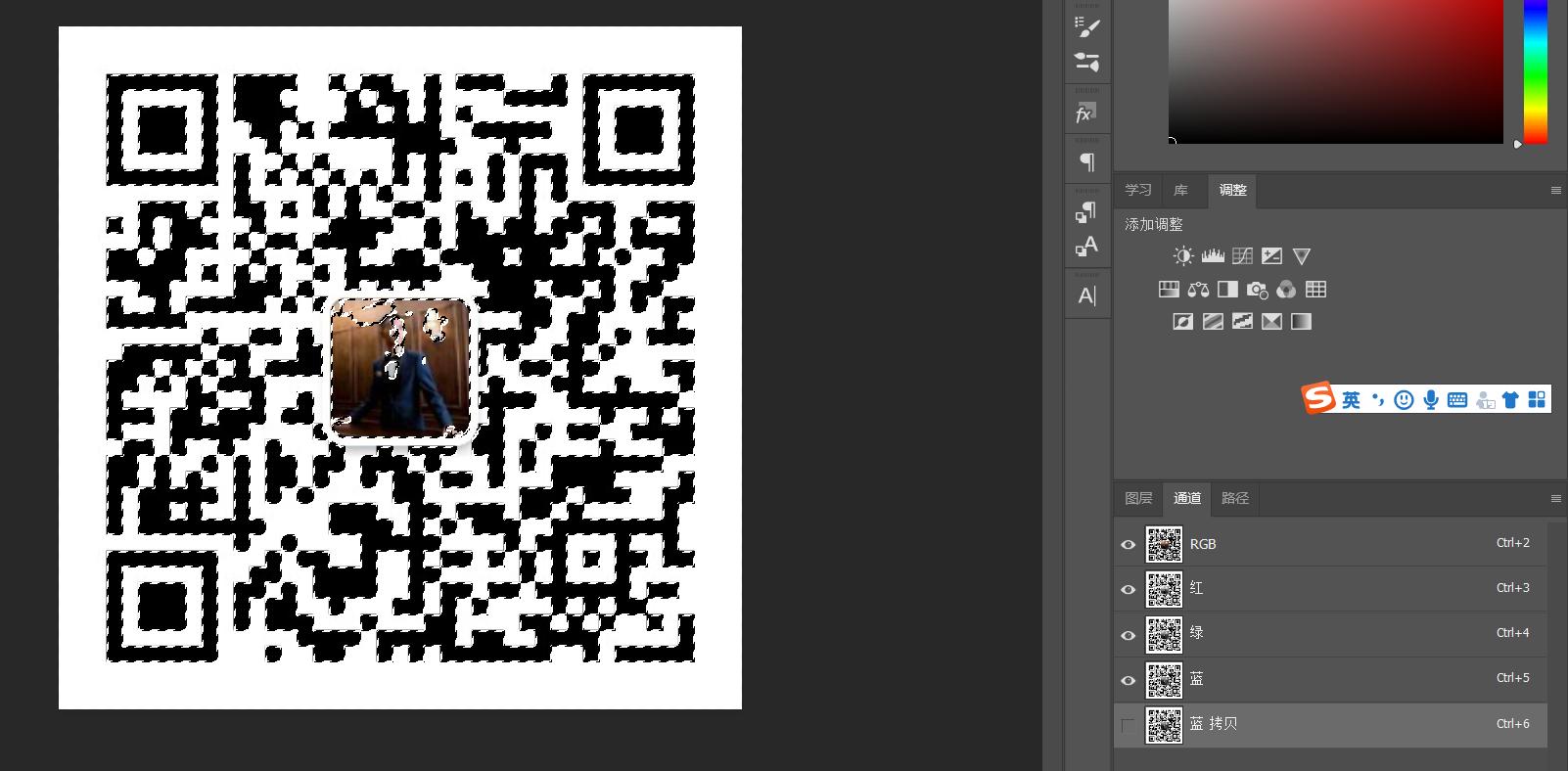Toggle Sogou punctuation mode

point(1378,400)
